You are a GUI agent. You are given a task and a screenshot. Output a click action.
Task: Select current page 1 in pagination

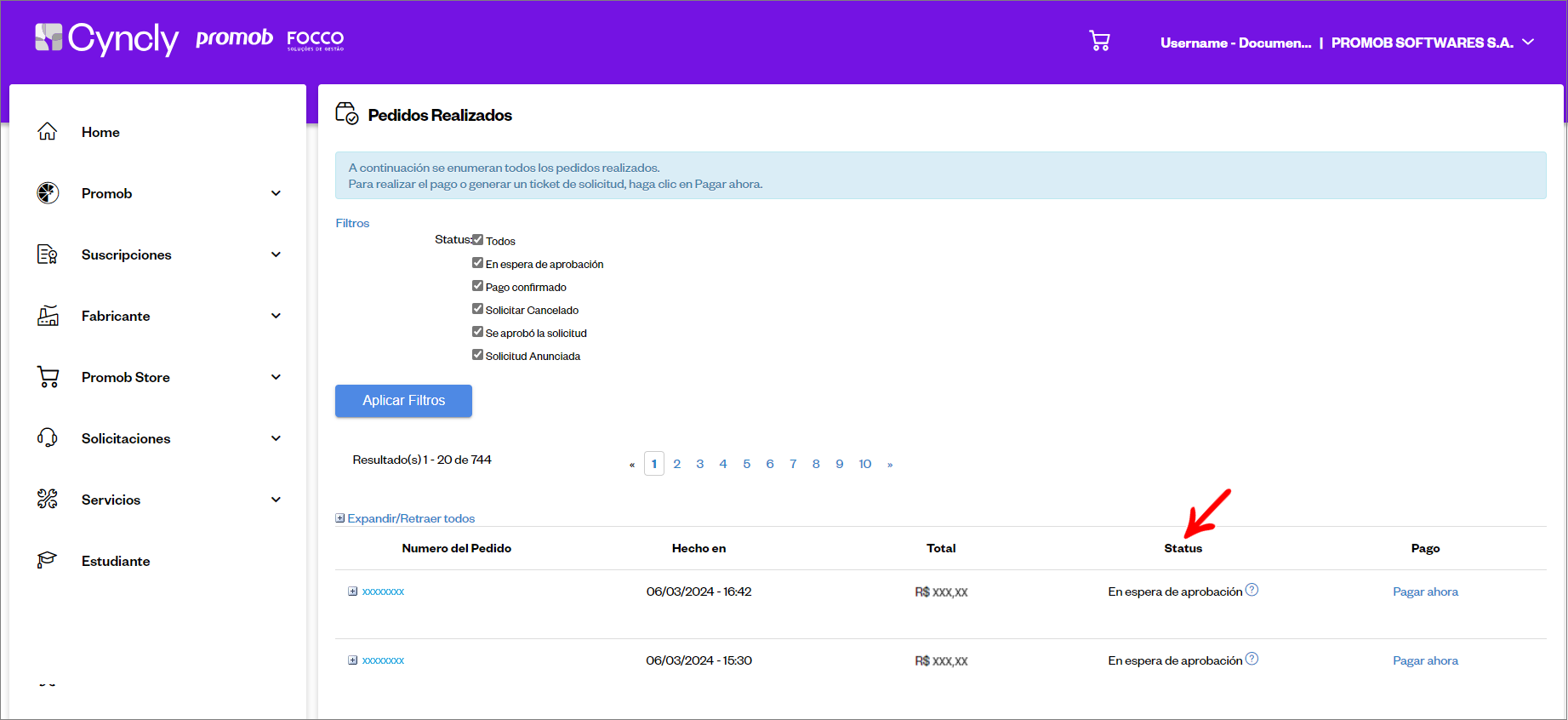[654, 464]
